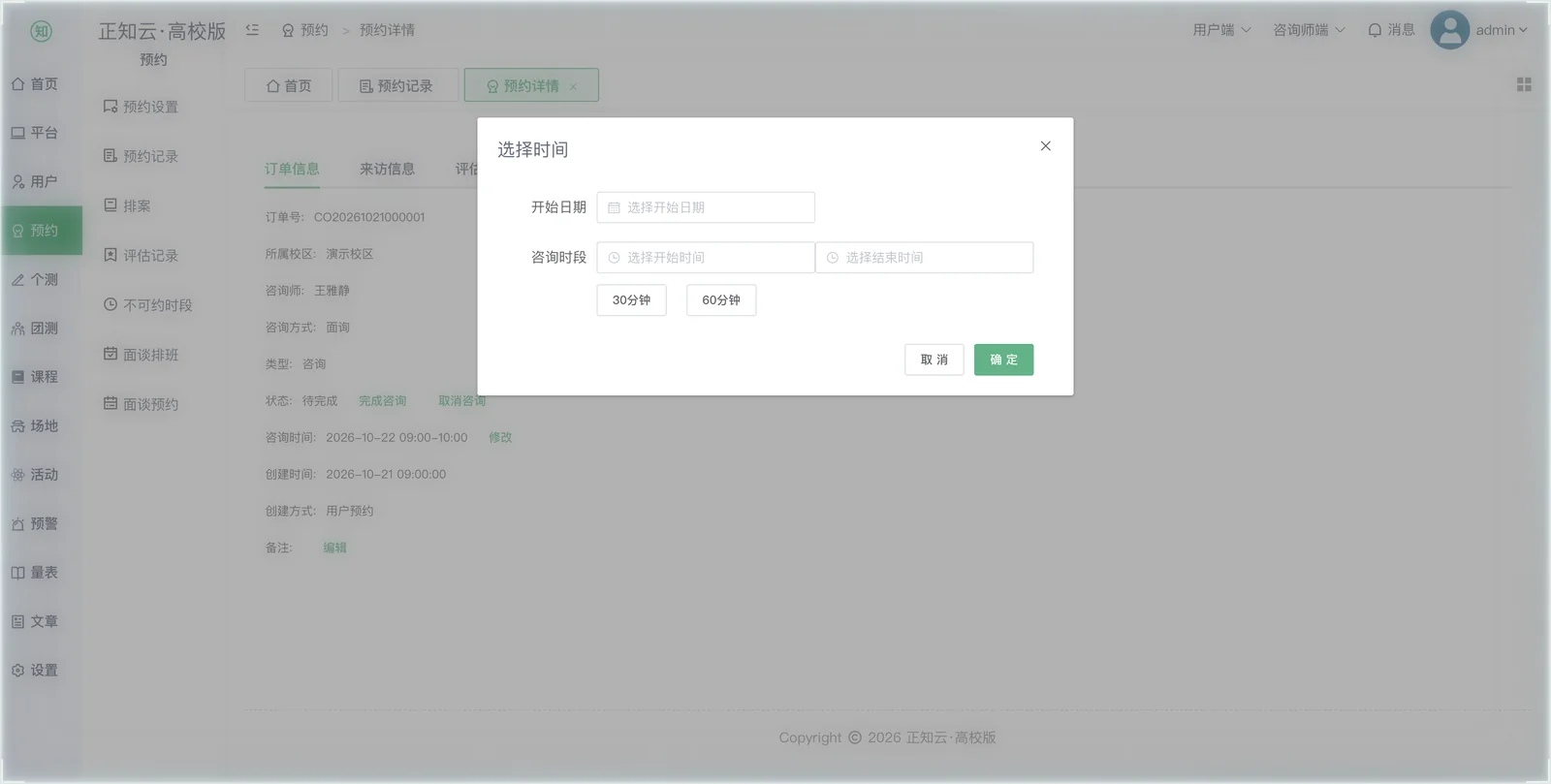Image resolution: width=1551 pixels, height=784 pixels.
Task: Click the 选择开始时间 time field
Action: pyautogui.click(x=706, y=258)
